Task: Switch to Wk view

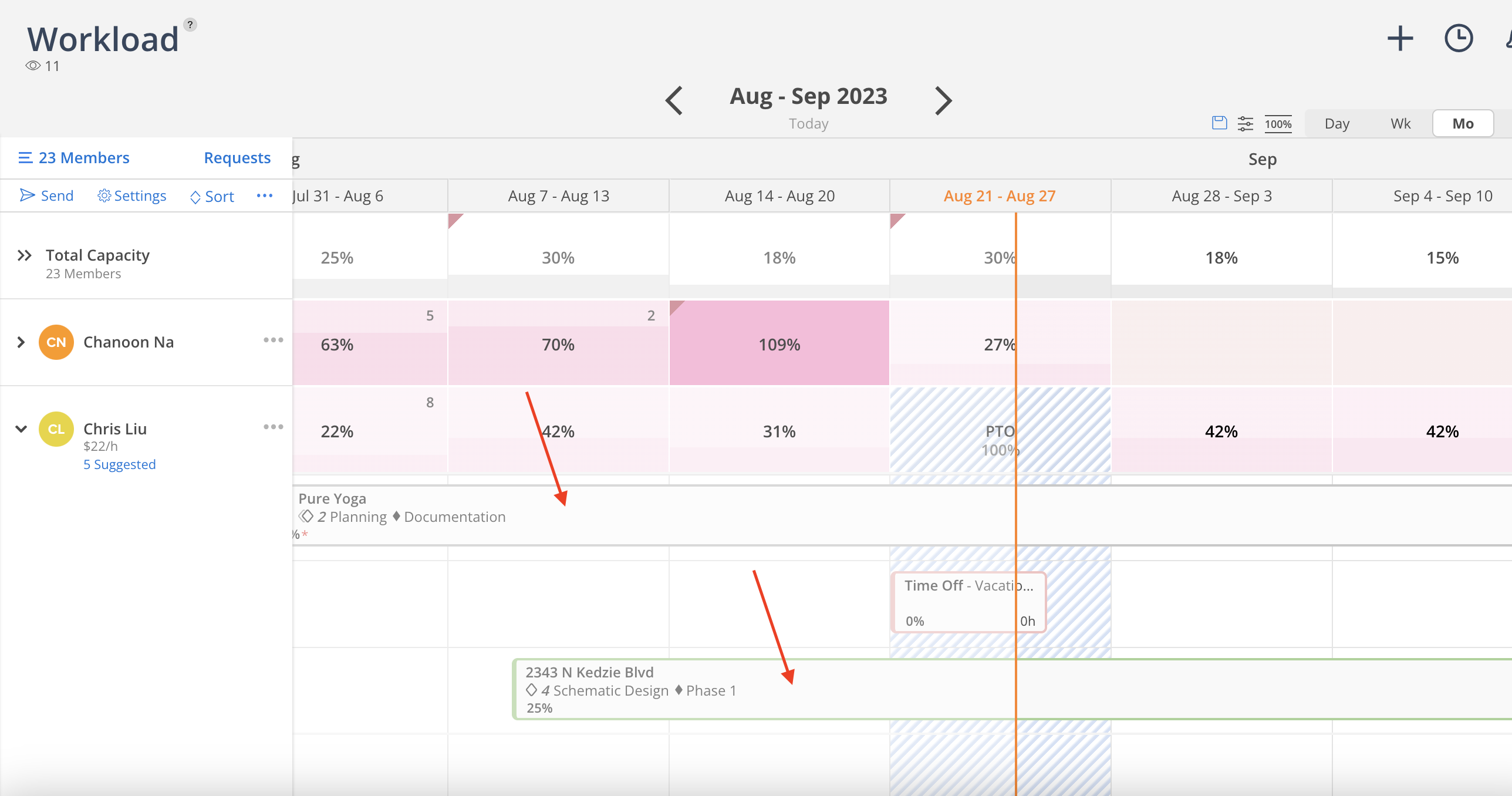Action: [1400, 123]
